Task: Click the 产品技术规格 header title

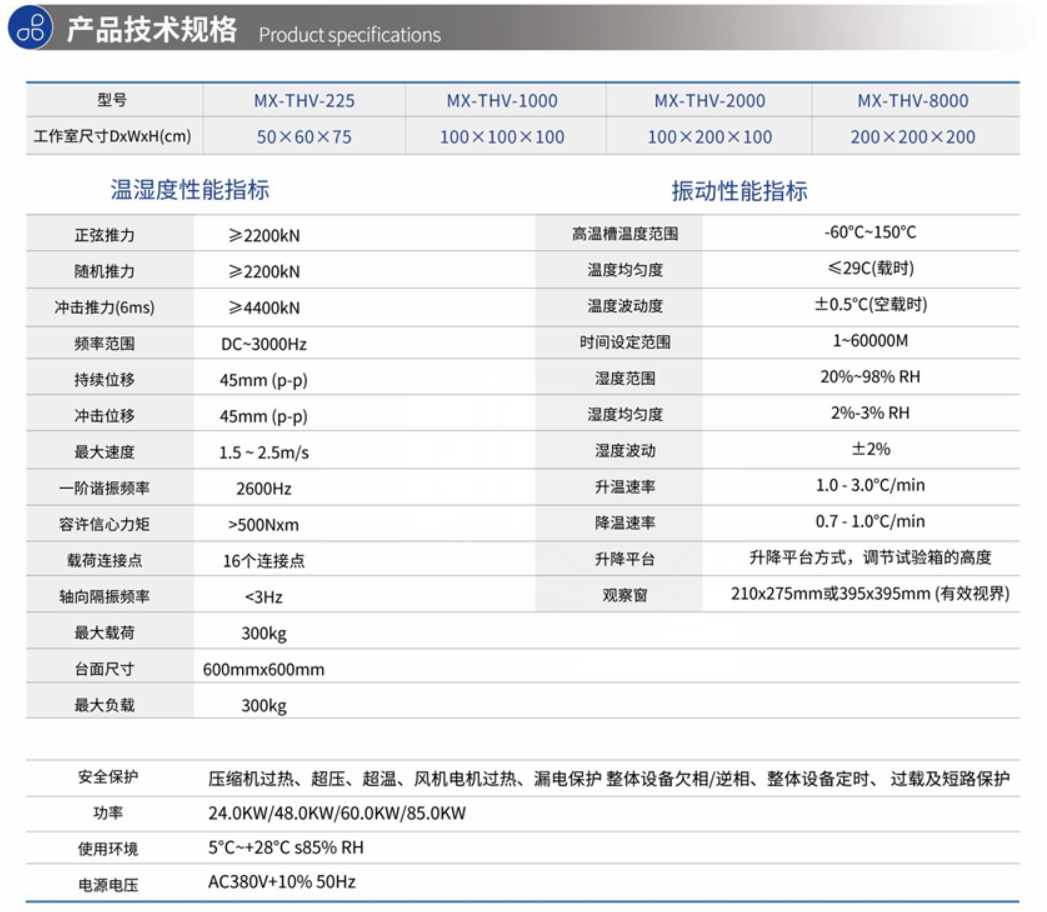Action: [x=152, y=30]
